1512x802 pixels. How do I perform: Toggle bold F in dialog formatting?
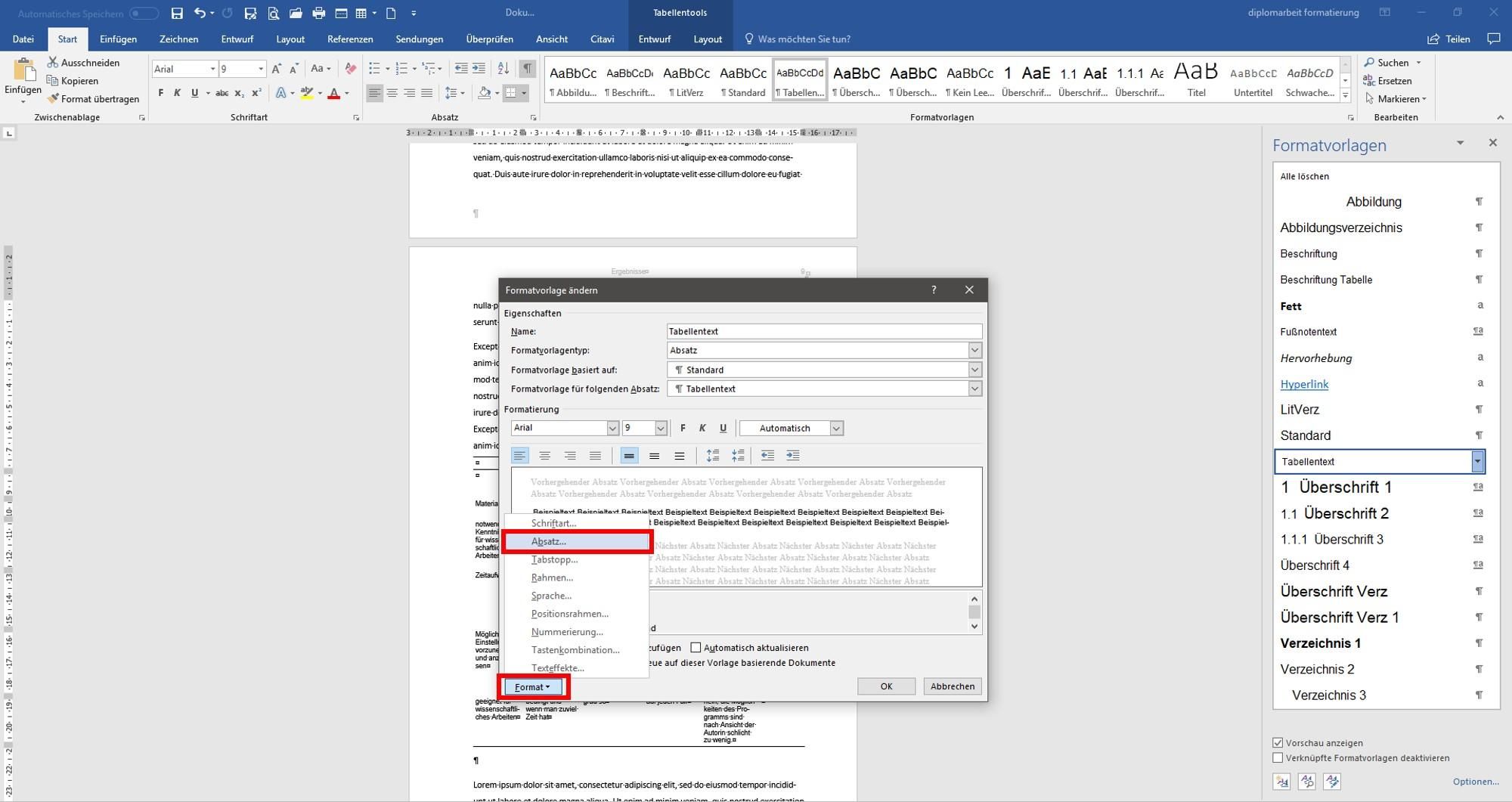coord(683,428)
